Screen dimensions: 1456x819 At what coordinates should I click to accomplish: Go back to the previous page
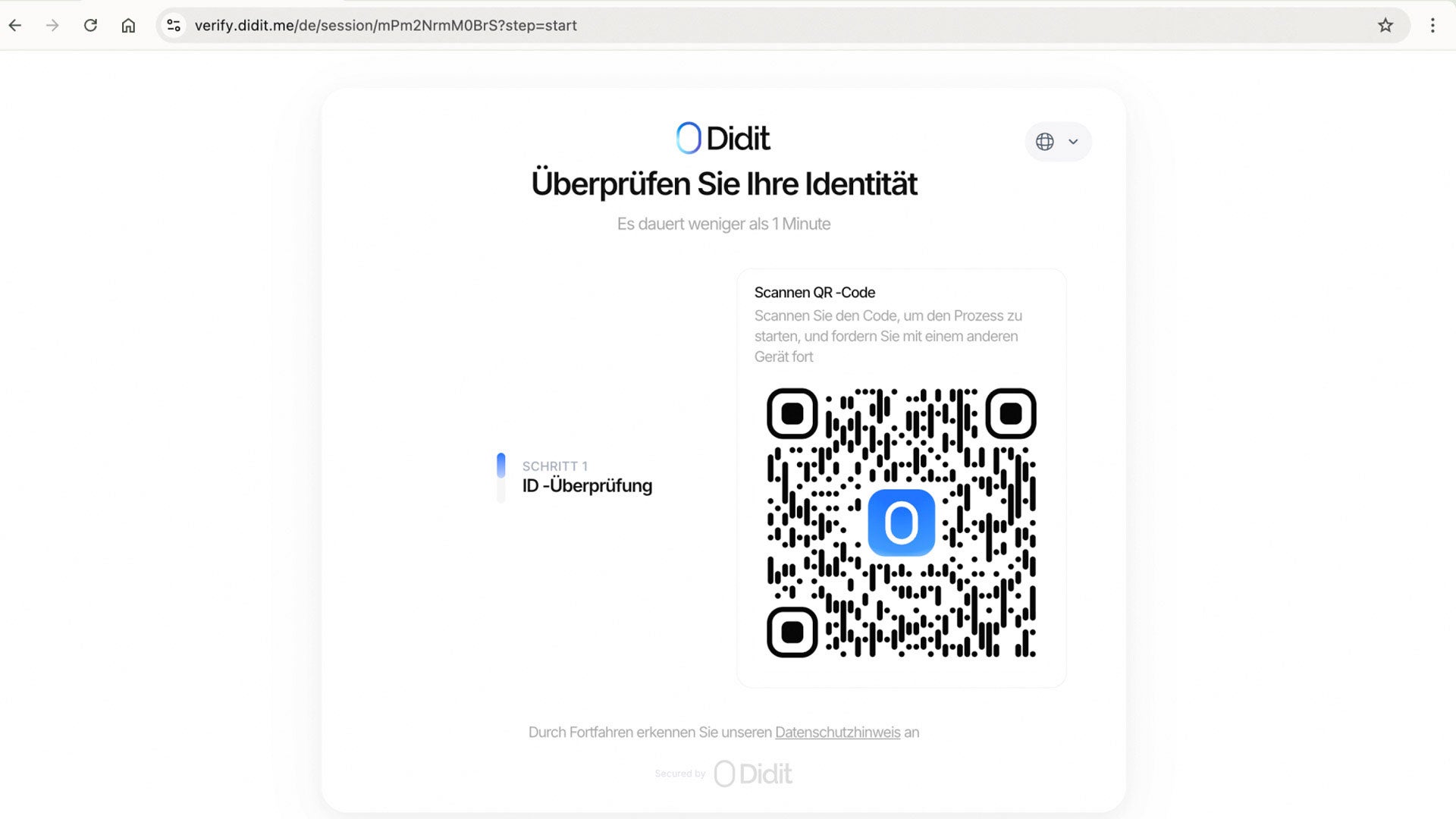point(15,25)
